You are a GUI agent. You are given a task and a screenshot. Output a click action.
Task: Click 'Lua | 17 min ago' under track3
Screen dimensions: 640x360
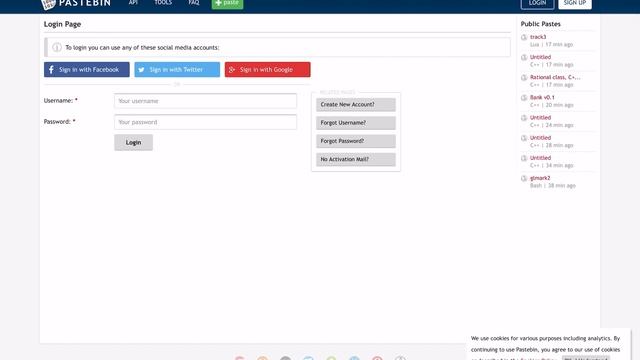[x=551, y=44]
